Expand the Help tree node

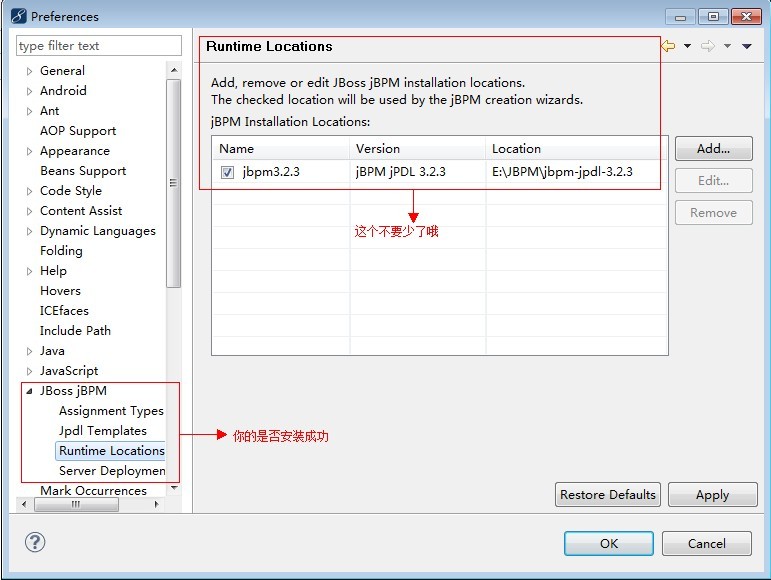(30, 271)
